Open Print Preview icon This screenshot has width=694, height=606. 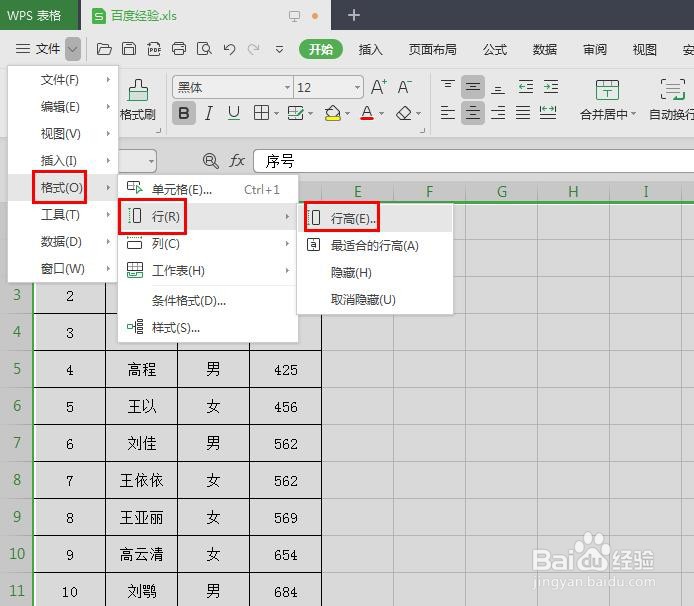pyautogui.click(x=204, y=49)
